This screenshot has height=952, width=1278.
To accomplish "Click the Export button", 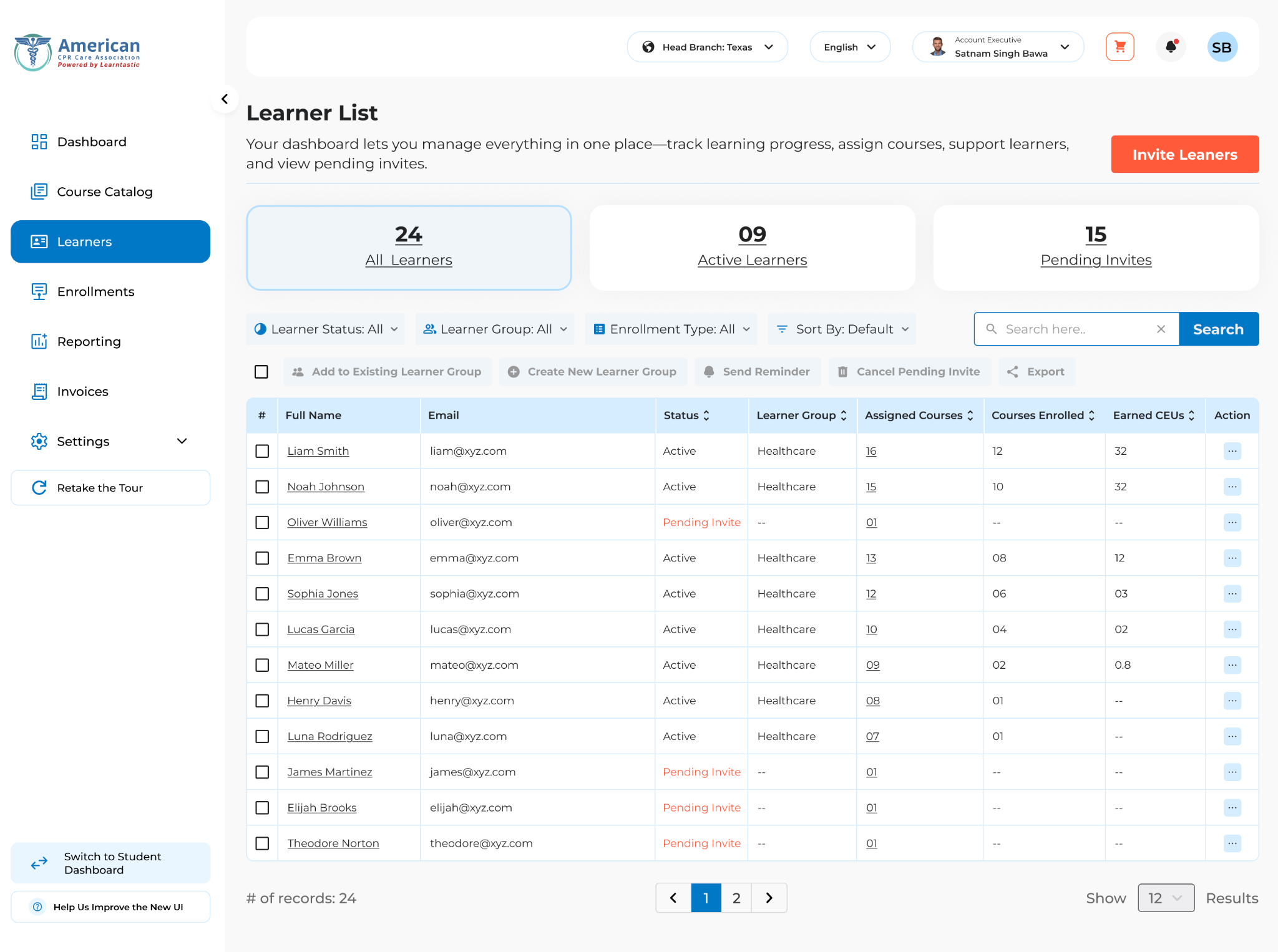I will pos(1037,372).
